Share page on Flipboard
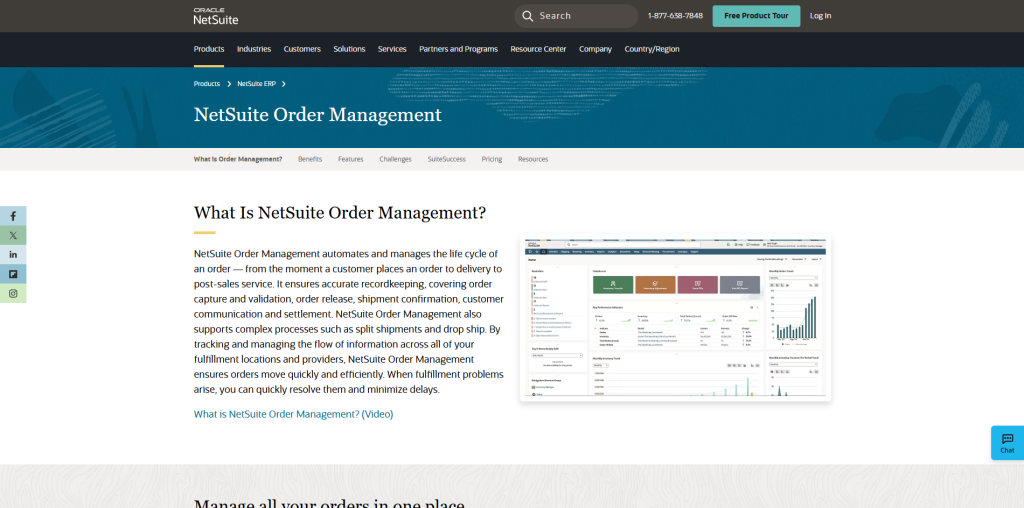The height and width of the screenshot is (508, 1024). 13,274
